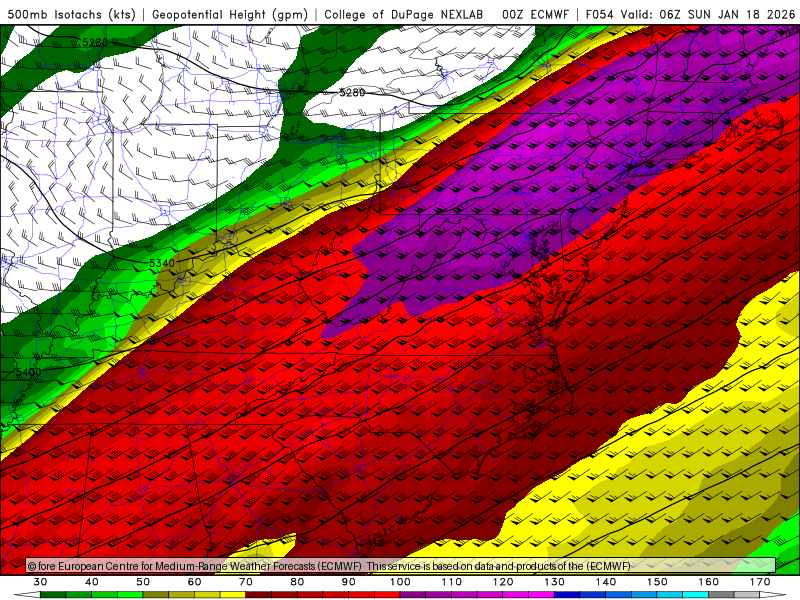Pick the bright yellow swatch left of 70
800x600 pixels.
point(233,595)
